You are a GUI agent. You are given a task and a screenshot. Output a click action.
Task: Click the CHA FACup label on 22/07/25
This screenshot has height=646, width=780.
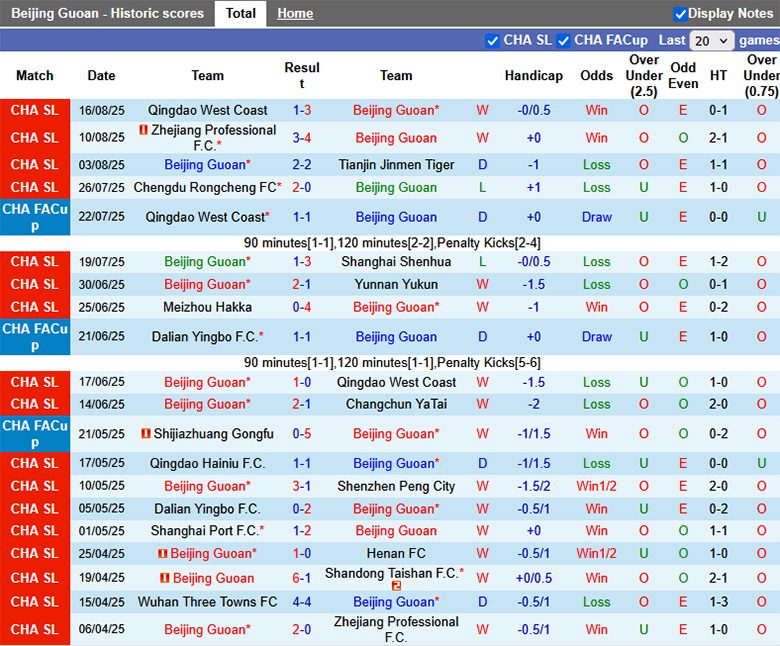[35, 217]
